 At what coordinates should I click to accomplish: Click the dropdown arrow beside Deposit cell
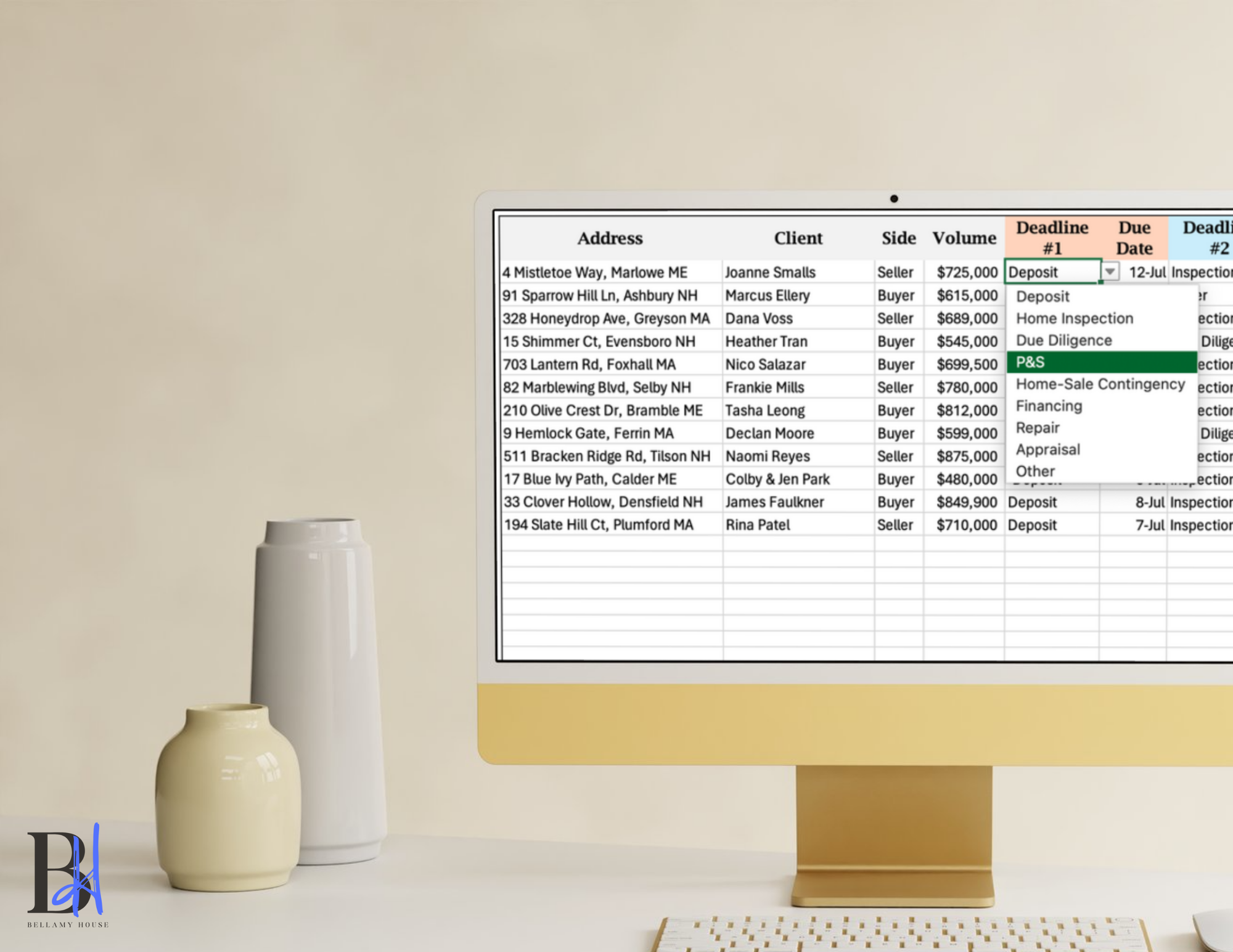pos(1110,272)
